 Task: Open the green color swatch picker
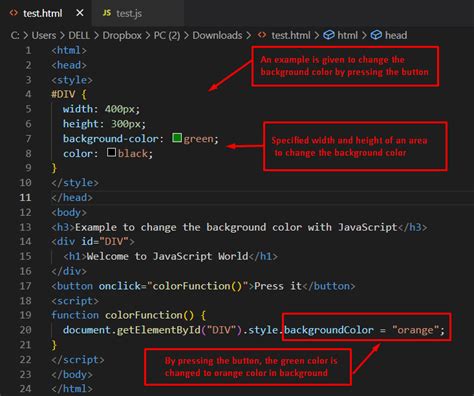point(177,138)
